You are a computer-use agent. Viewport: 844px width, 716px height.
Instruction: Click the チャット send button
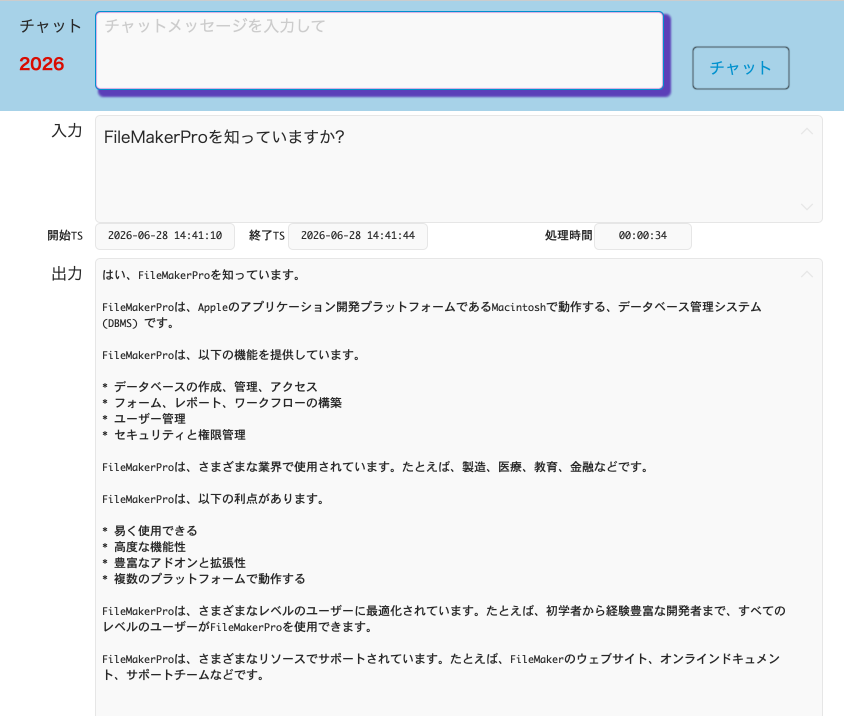741,68
